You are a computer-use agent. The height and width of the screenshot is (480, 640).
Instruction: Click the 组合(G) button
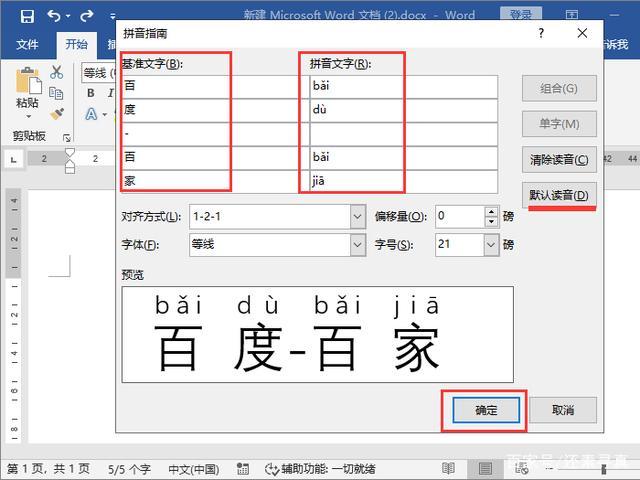pos(559,88)
